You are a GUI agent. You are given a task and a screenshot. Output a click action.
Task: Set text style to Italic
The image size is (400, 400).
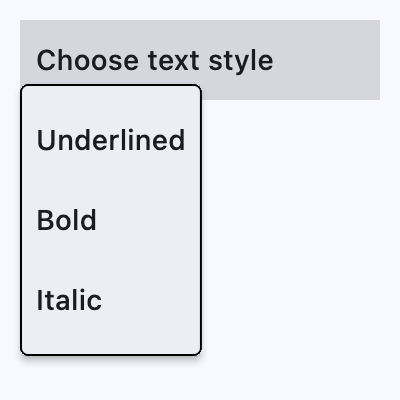coord(111,300)
